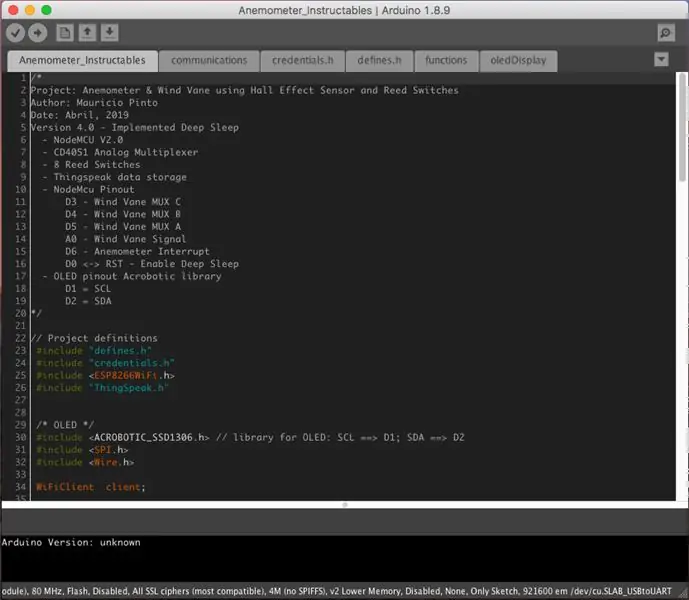Click the green zoom window button
This screenshot has width=689, height=600.
(46, 10)
